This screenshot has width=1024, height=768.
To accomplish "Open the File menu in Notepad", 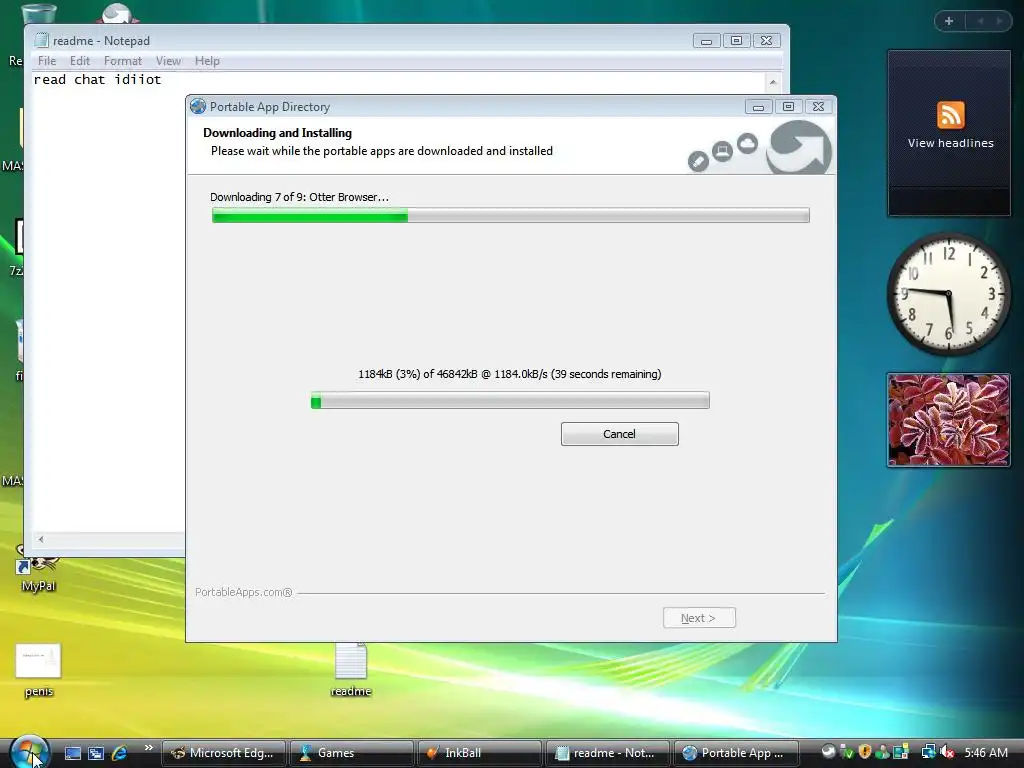I will (47, 61).
